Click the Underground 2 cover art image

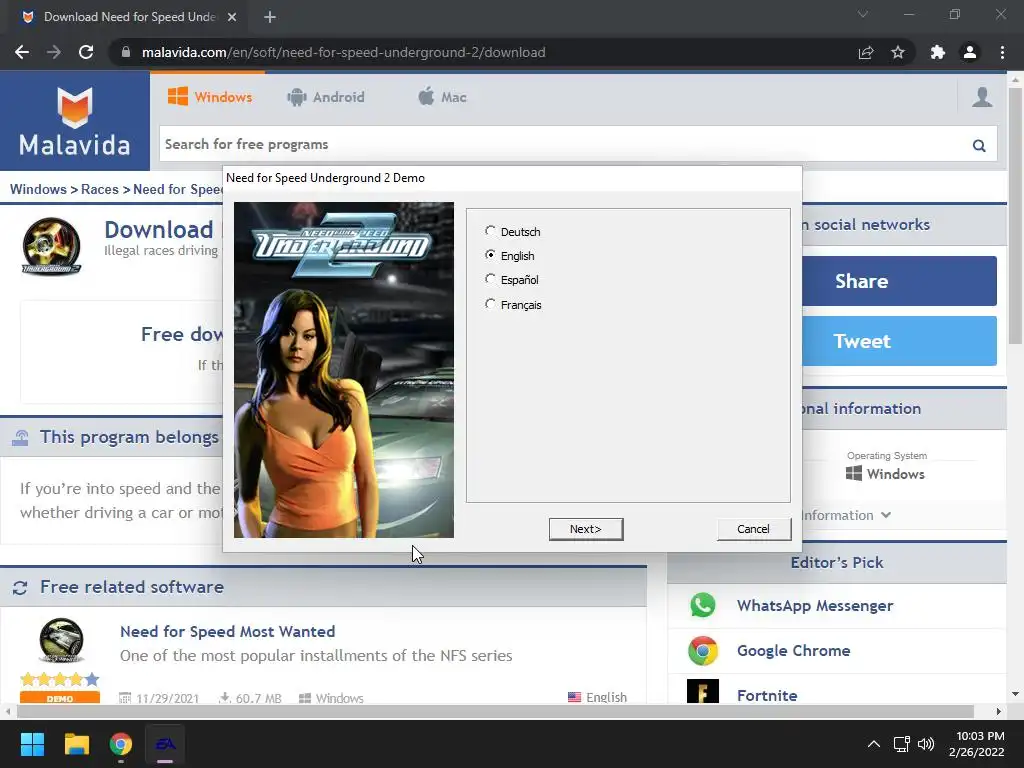point(344,370)
